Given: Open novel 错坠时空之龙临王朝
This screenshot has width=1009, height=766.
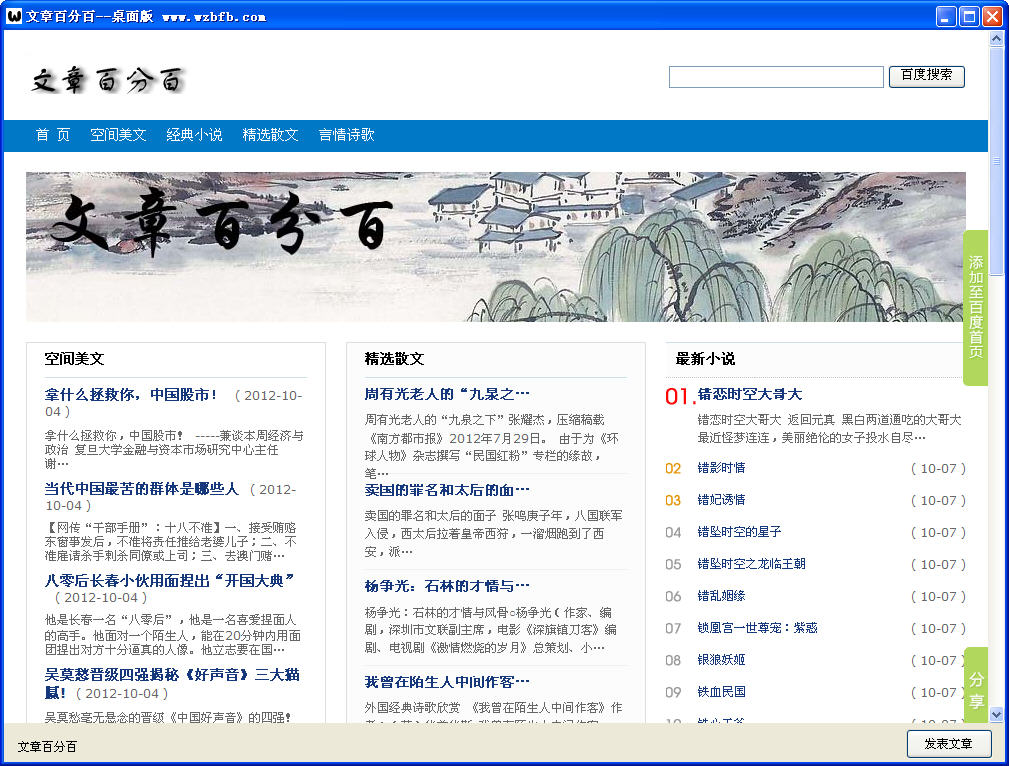Looking at the screenshot, I should pyautogui.click(x=752, y=564).
